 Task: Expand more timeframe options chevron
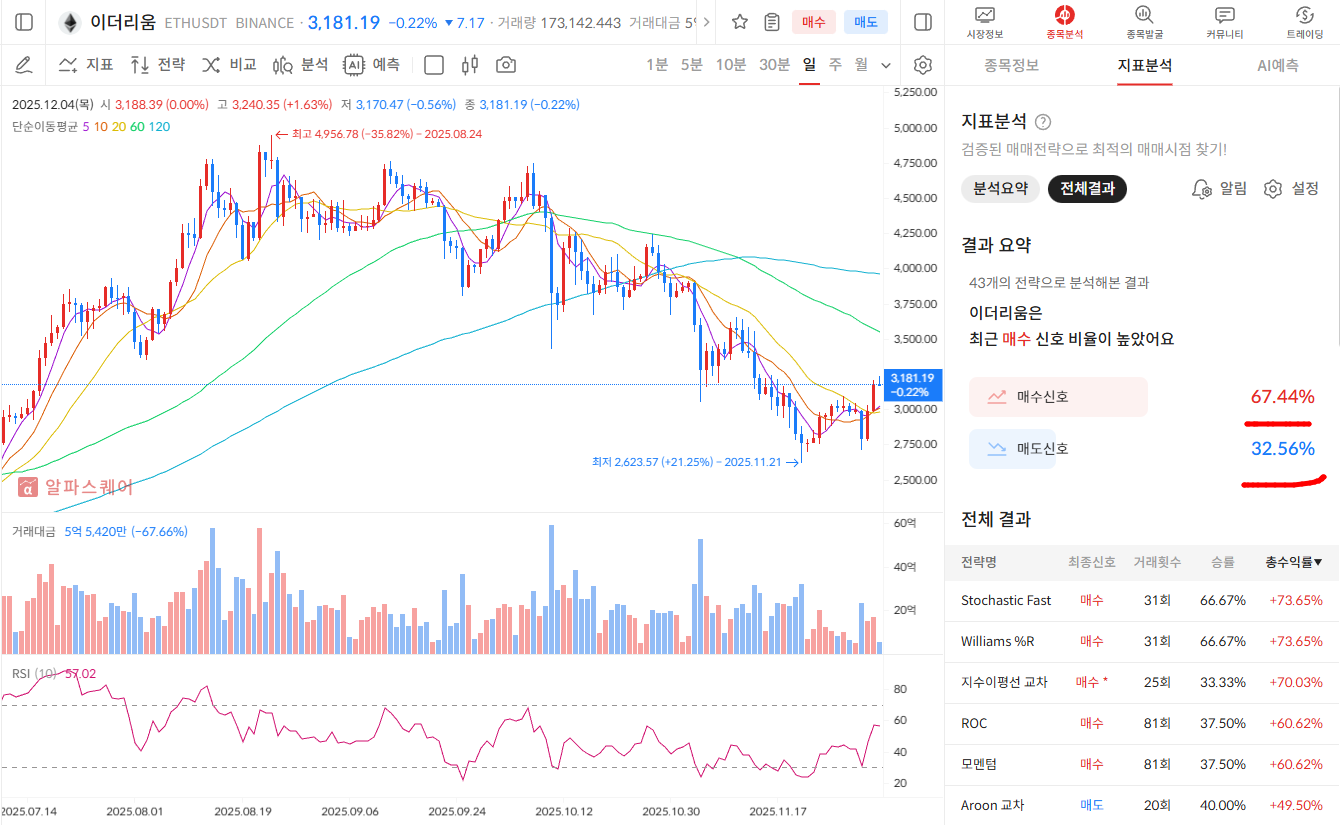click(x=886, y=65)
